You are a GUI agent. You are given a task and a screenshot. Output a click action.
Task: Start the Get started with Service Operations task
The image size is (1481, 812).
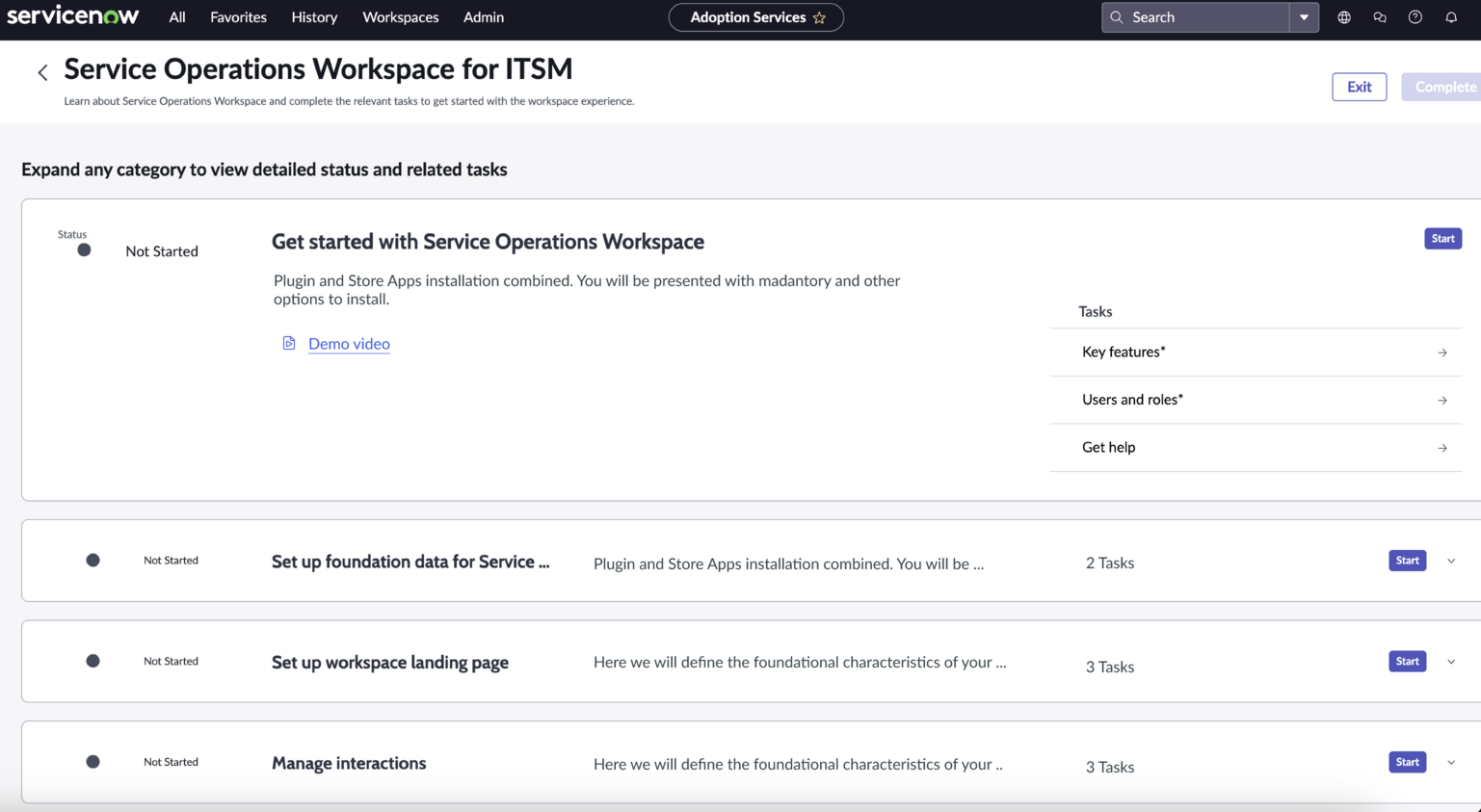point(1442,239)
